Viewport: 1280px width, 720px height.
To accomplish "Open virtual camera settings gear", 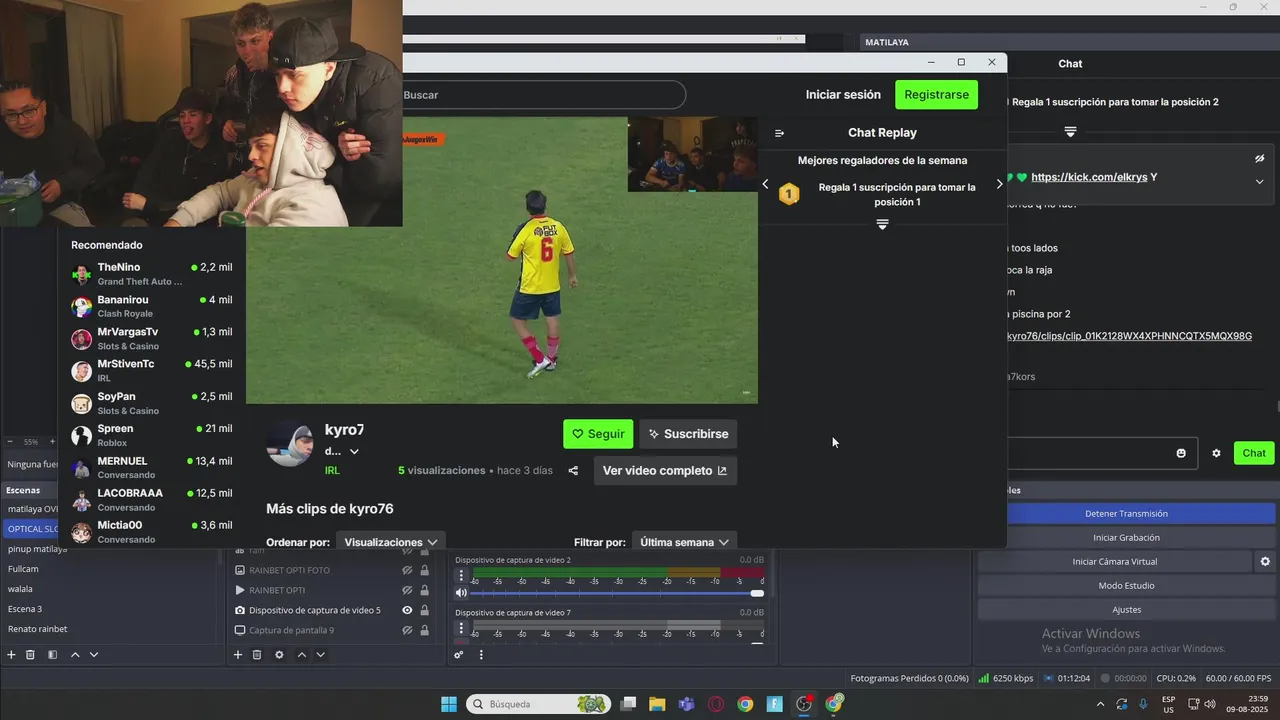I will point(1265,562).
